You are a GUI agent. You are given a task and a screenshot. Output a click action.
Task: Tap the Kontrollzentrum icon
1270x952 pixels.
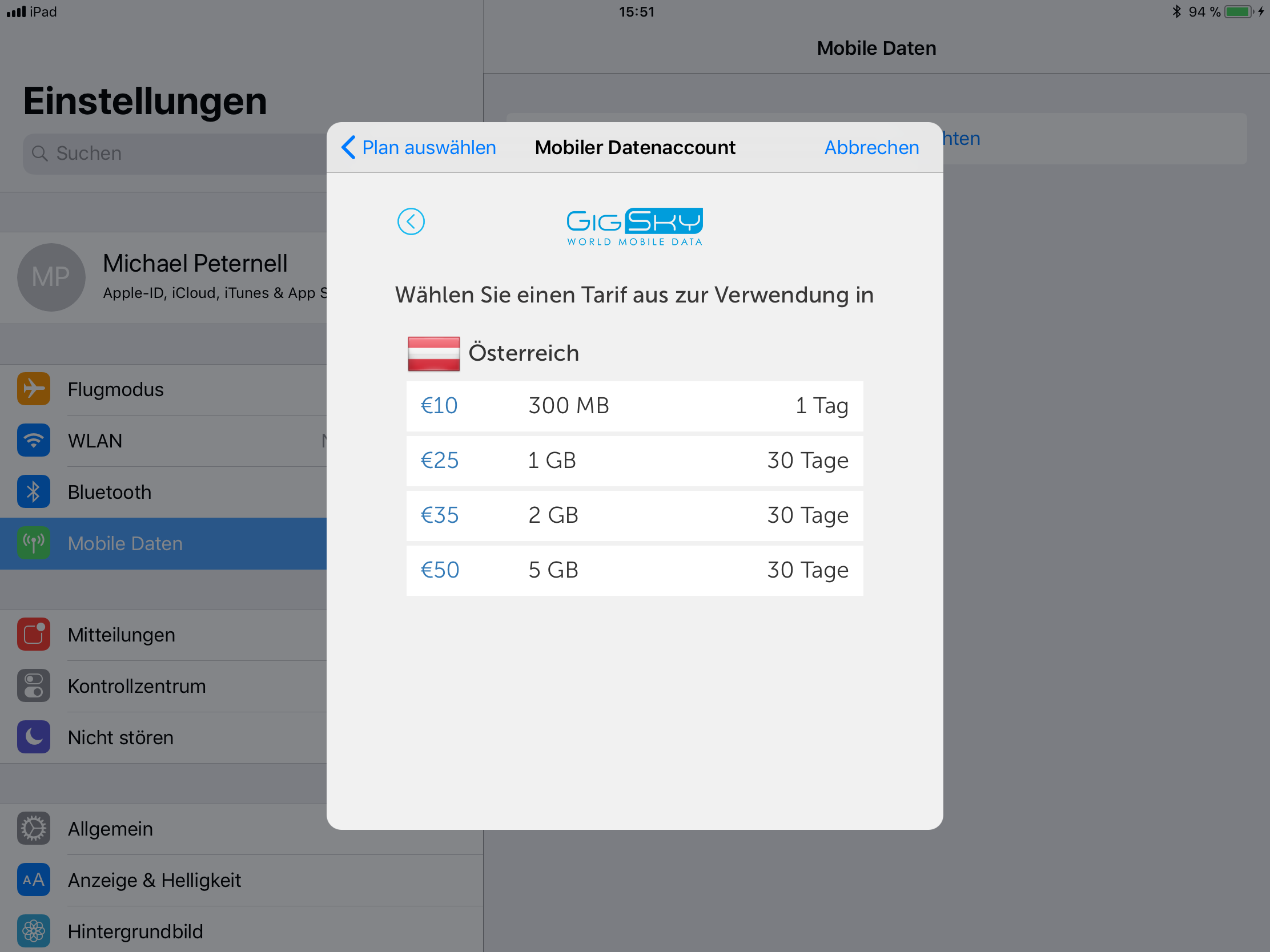pyautogui.click(x=33, y=685)
